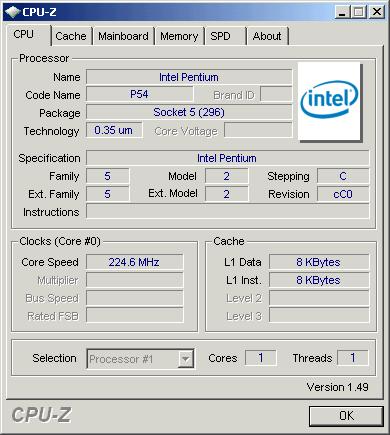The image size is (390, 435).
Task: Open the About tab
Action: (x=267, y=36)
